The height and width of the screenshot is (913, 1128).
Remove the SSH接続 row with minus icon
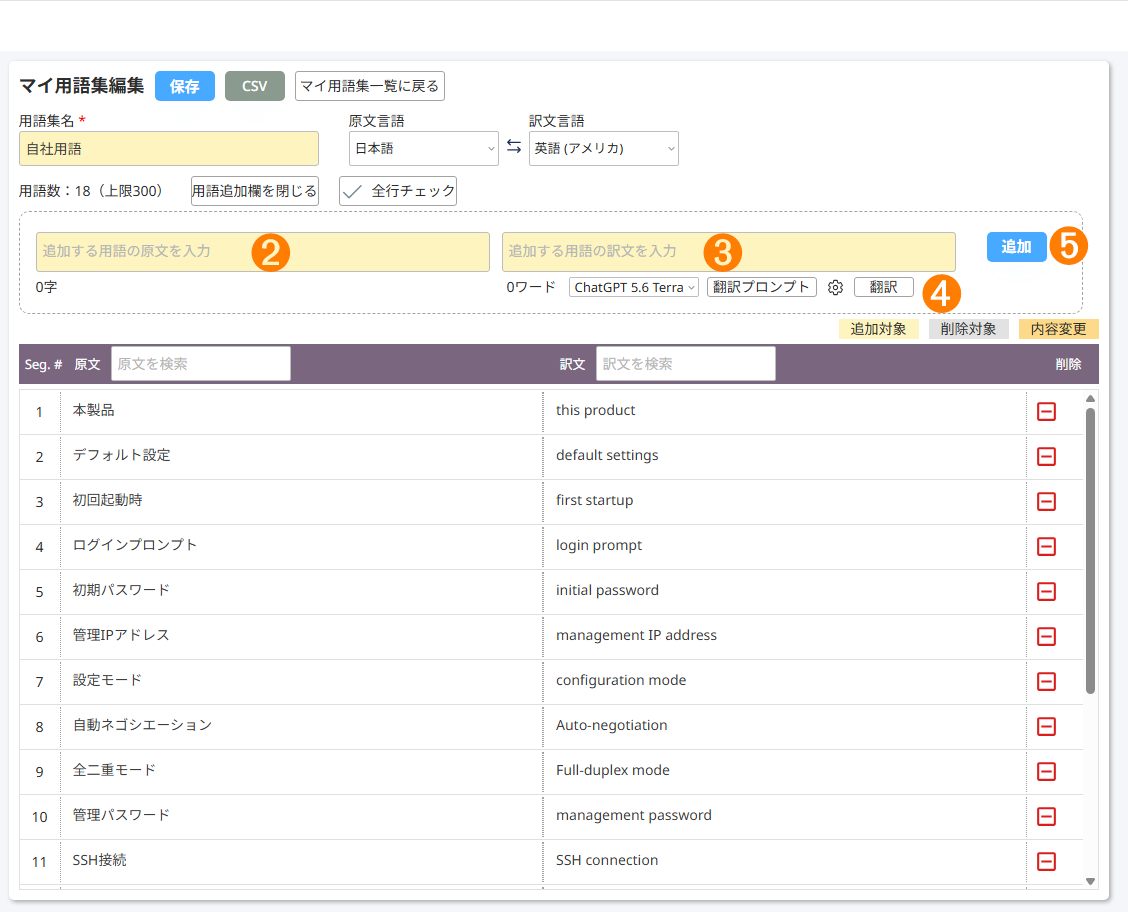[x=1046, y=861]
